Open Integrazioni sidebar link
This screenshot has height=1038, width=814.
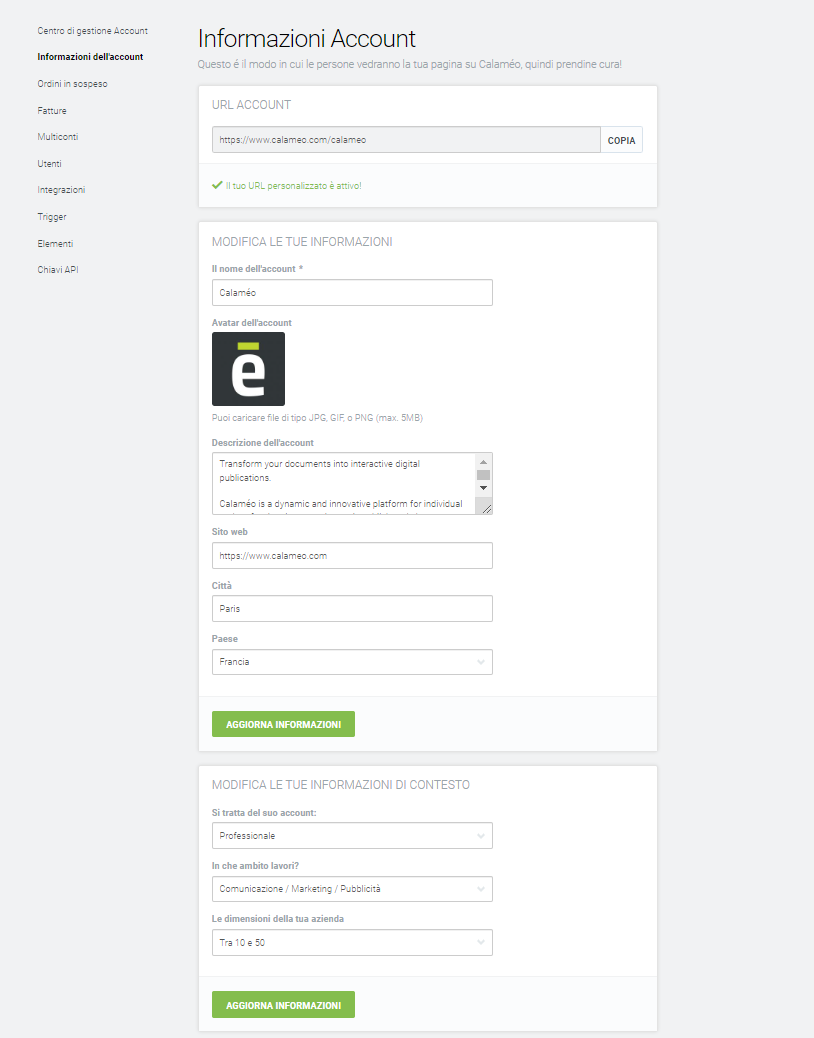click(x=61, y=190)
